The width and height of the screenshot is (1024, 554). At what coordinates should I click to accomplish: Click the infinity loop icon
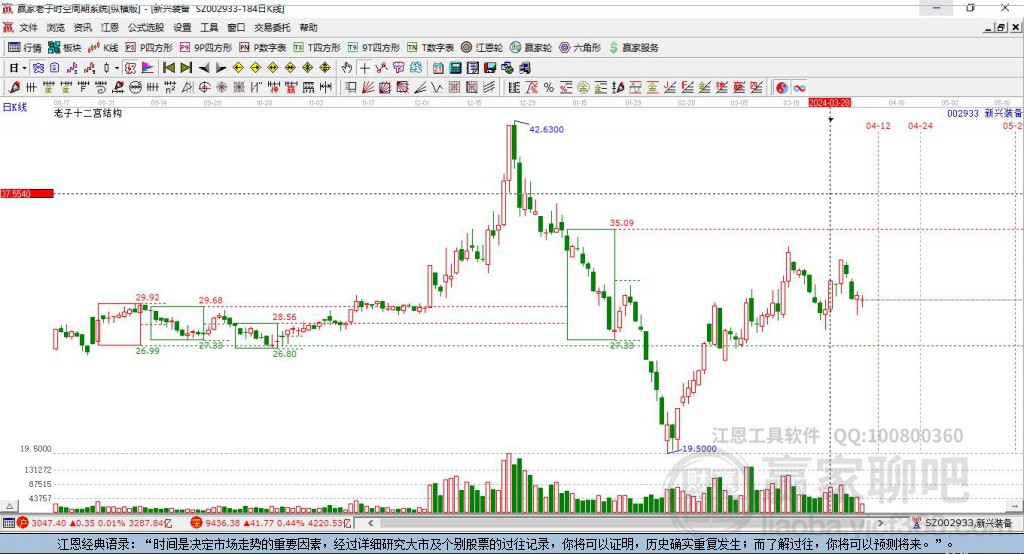[x=799, y=88]
